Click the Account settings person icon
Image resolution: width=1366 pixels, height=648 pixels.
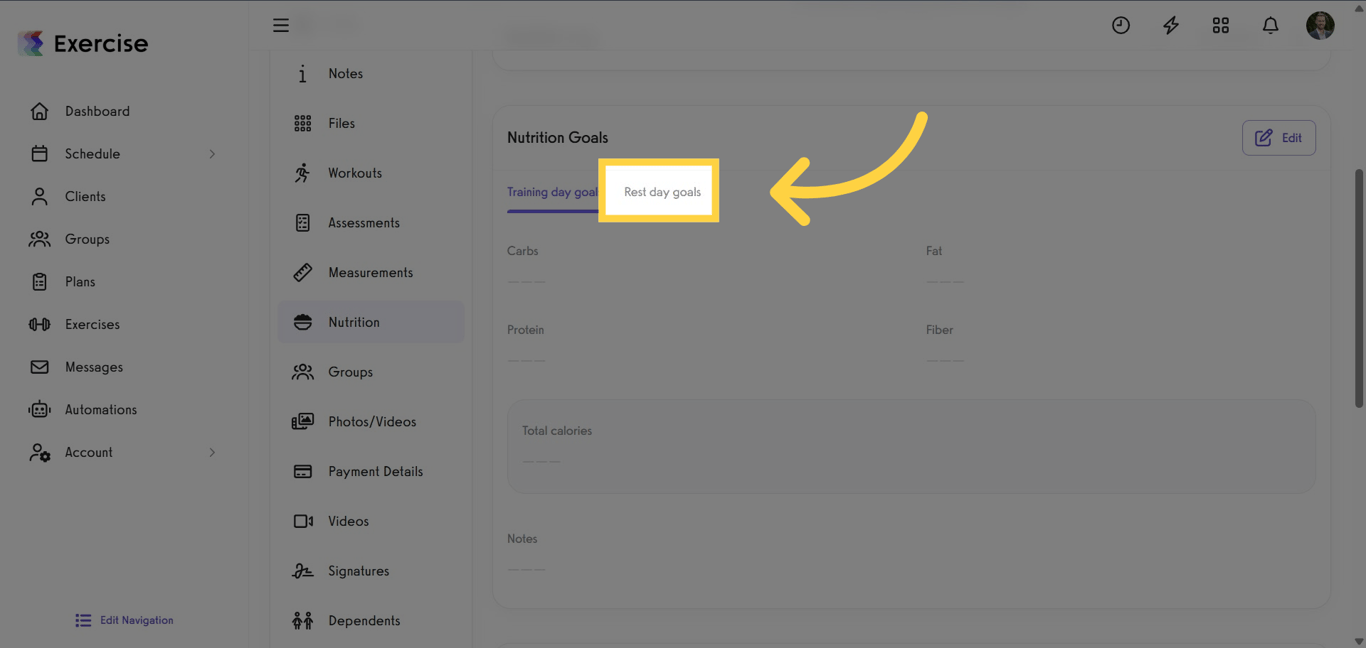pyautogui.click(x=39, y=452)
